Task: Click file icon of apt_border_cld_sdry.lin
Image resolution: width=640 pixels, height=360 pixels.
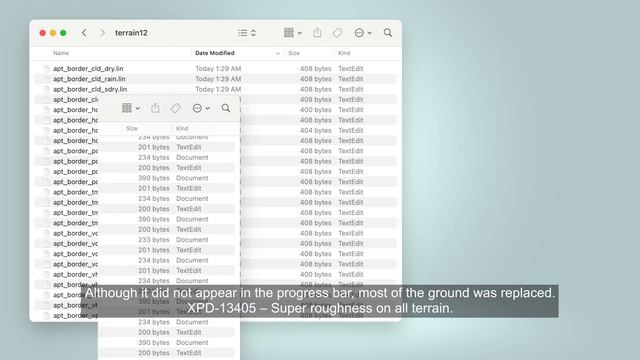Action: pos(47,89)
